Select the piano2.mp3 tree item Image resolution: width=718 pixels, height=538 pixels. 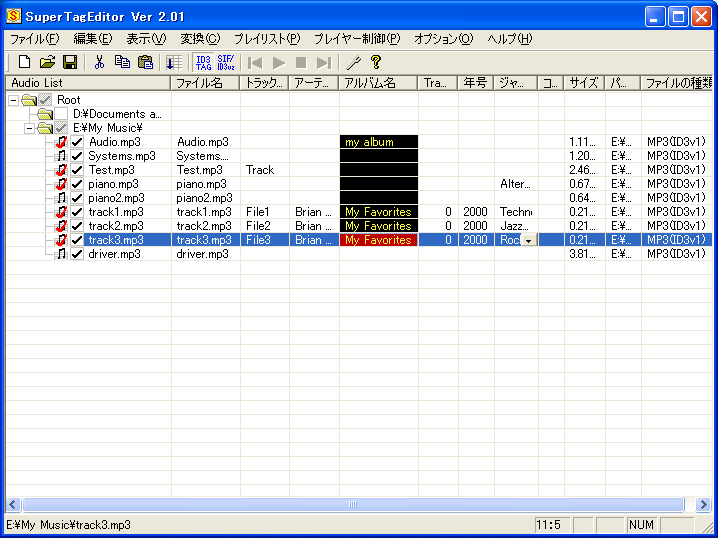click(x=116, y=198)
